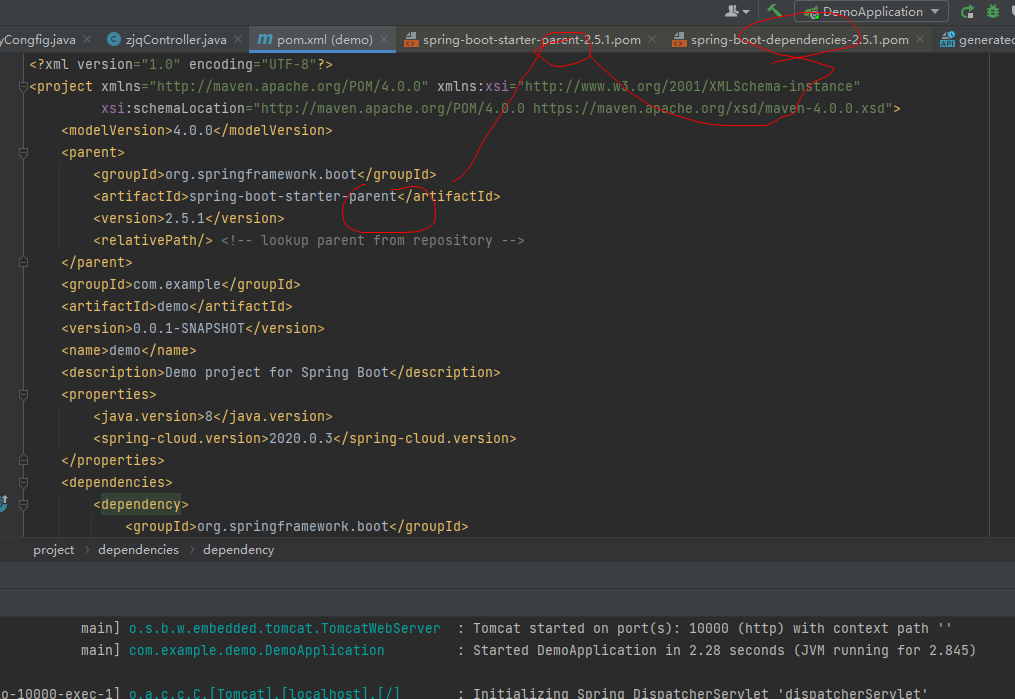
Task: Click the <version>2.5.1</version> line
Action: click(x=189, y=218)
